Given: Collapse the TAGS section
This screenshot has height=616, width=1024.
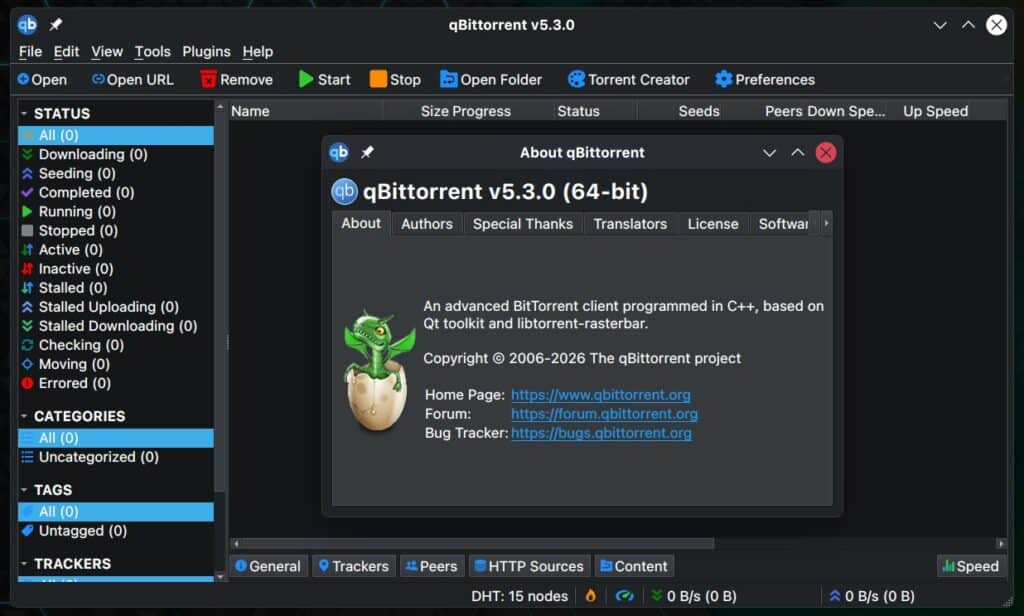Looking at the screenshot, I should coord(24,489).
